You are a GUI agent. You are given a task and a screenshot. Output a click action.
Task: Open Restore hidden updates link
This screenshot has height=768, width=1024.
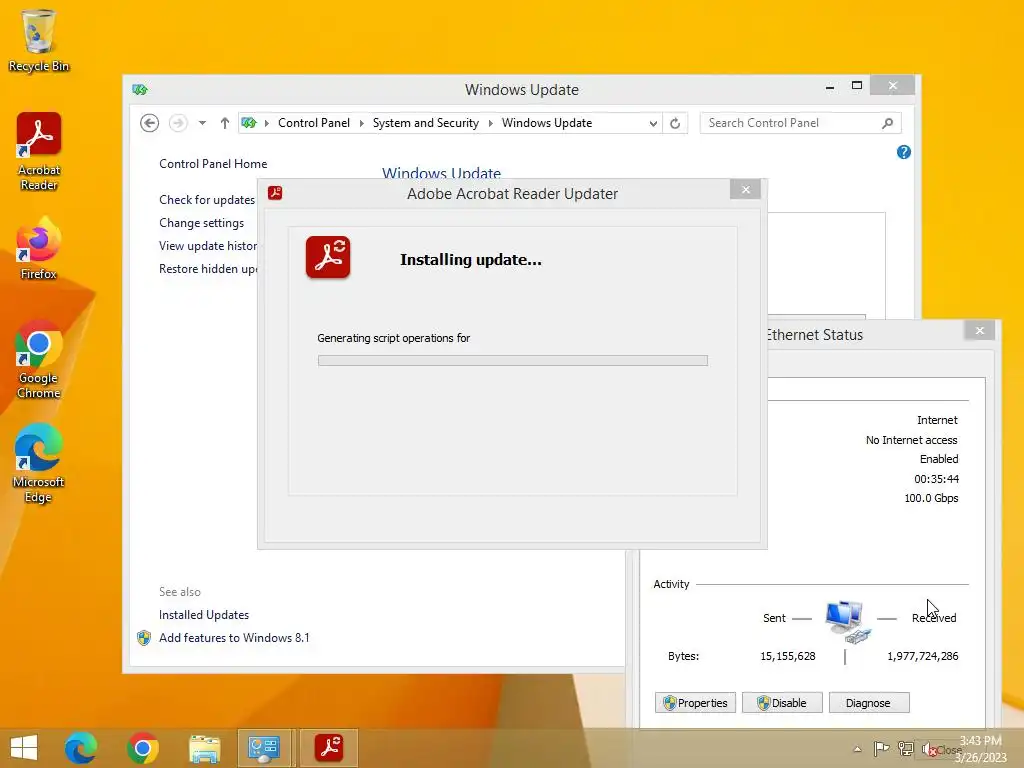click(208, 268)
